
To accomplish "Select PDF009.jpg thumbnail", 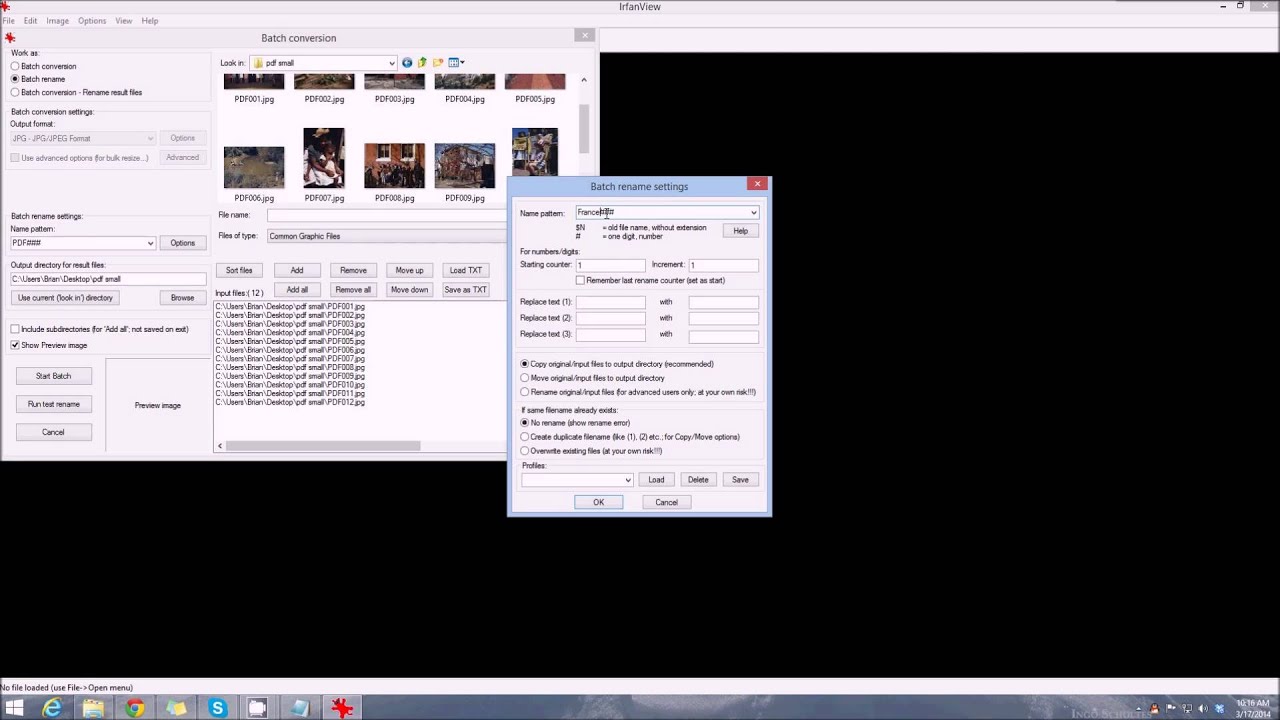I will pyautogui.click(x=464, y=166).
